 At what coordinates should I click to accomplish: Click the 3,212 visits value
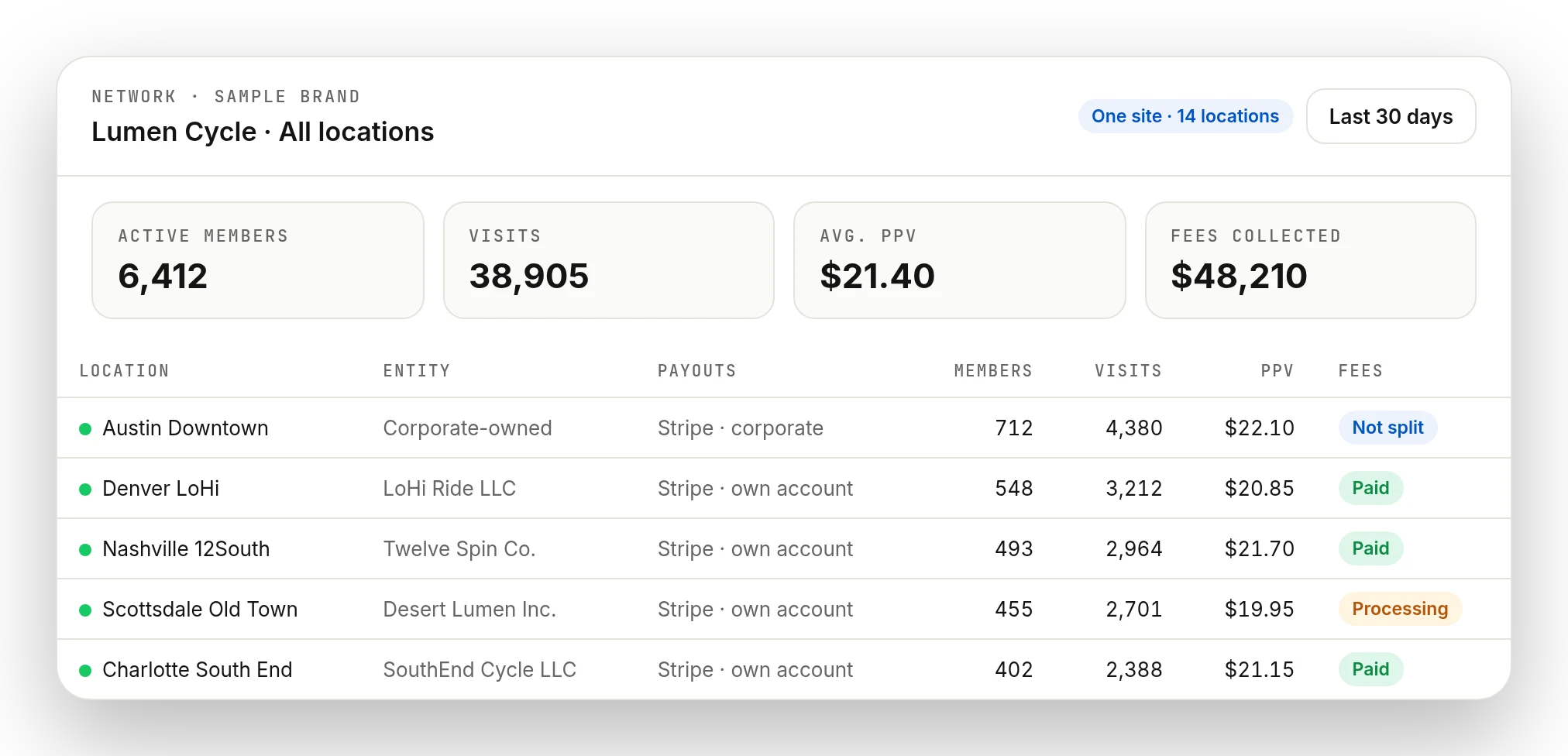coord(1134,489)
